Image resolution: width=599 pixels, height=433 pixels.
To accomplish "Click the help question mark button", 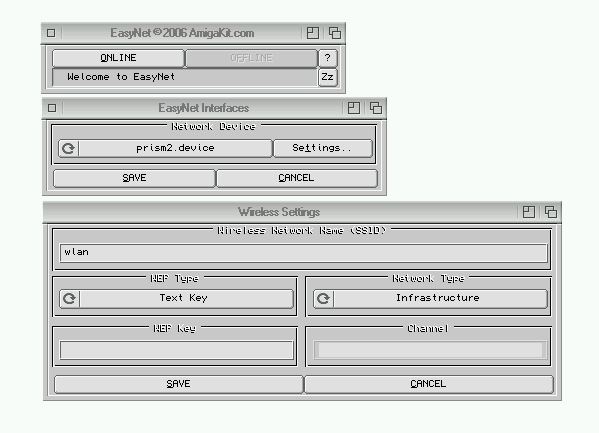I will [x=327, y=58].
